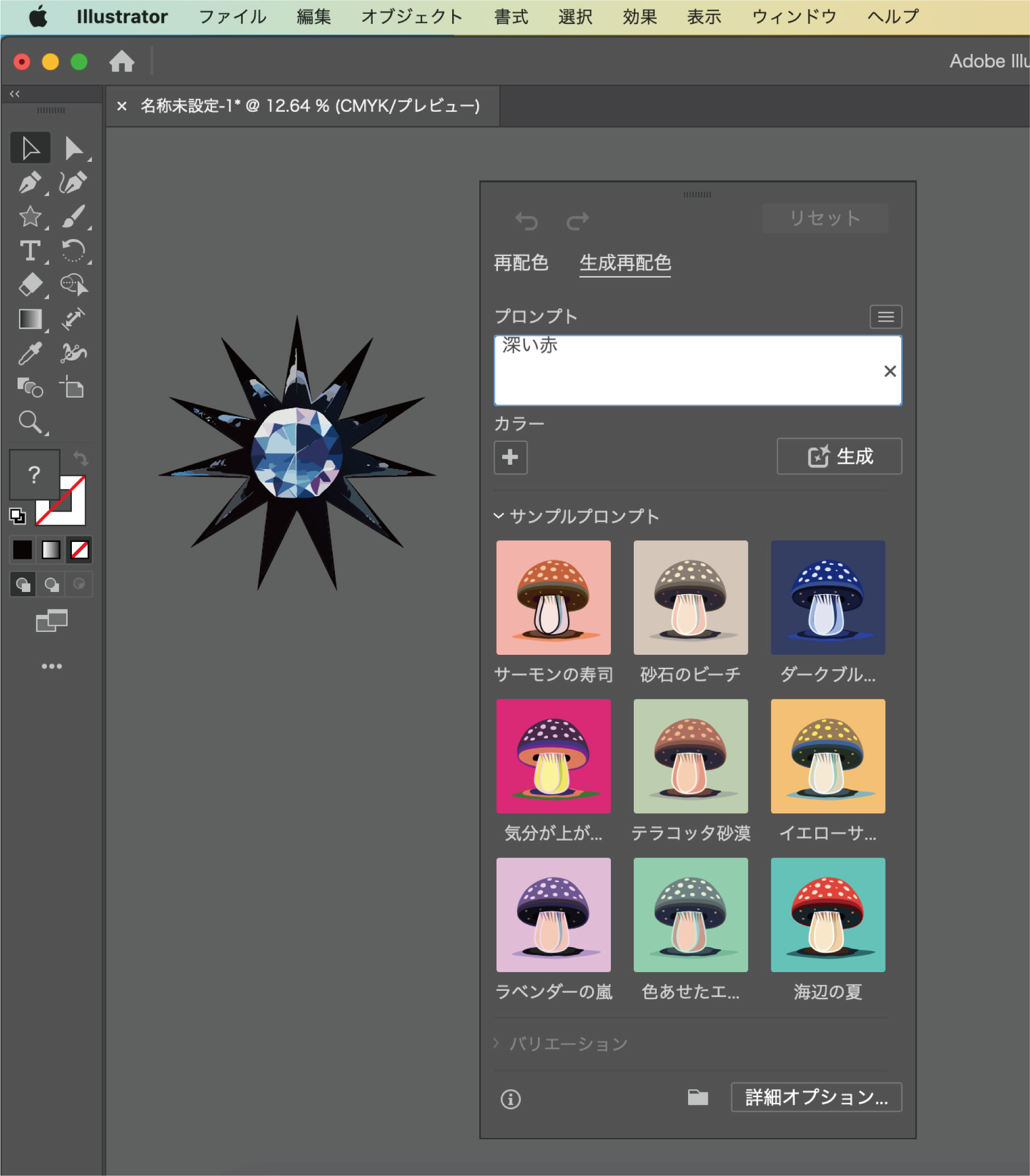Click the 生成 button
1030x1176 pixels.
click(x=839, y=457)
